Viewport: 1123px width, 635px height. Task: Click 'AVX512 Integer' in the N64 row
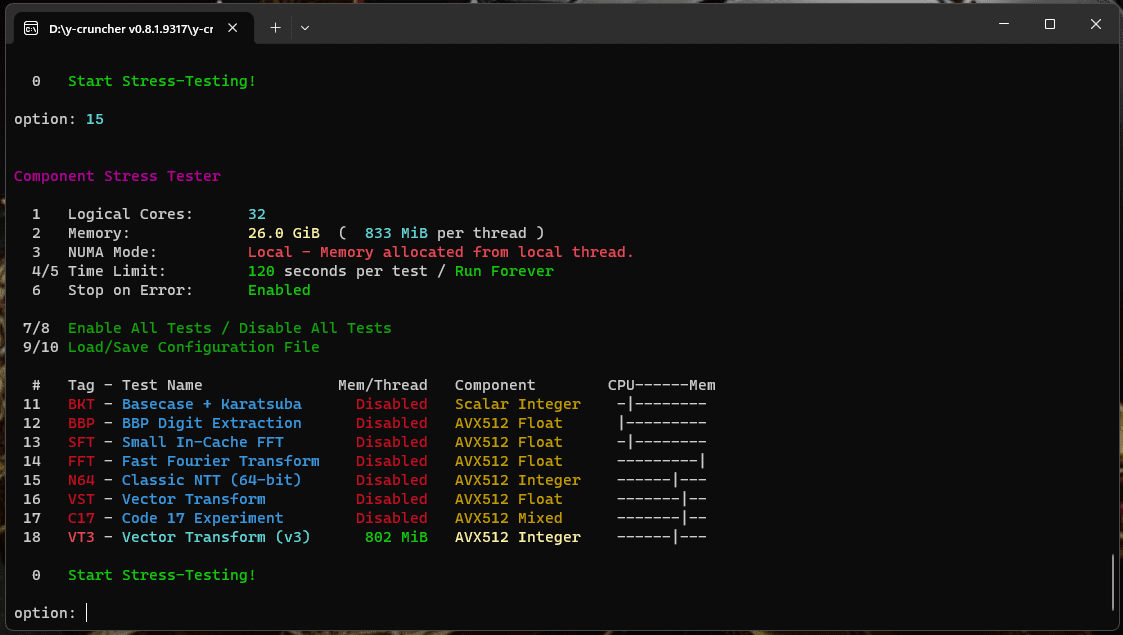518,480
